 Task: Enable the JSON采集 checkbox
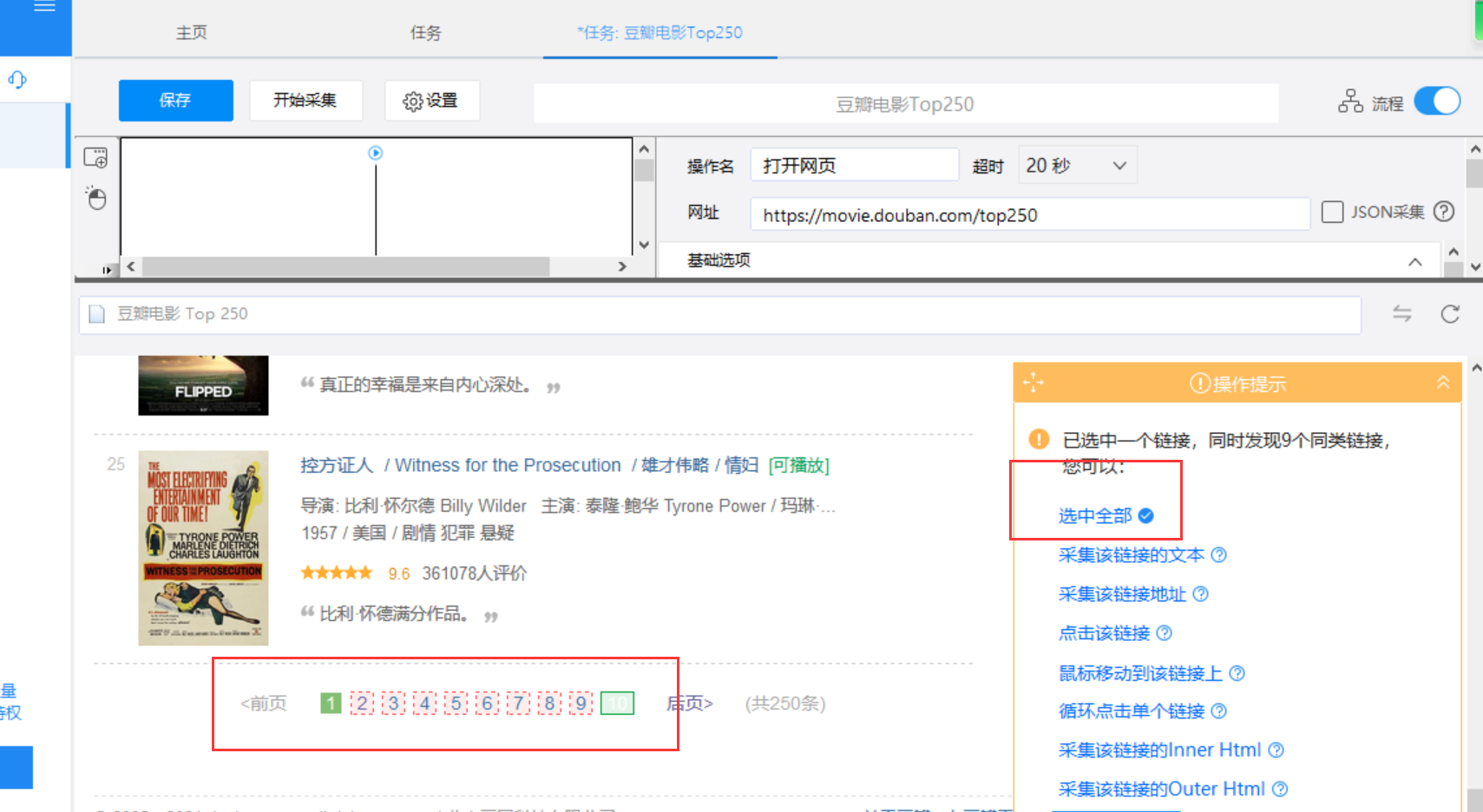[1332, 212]
